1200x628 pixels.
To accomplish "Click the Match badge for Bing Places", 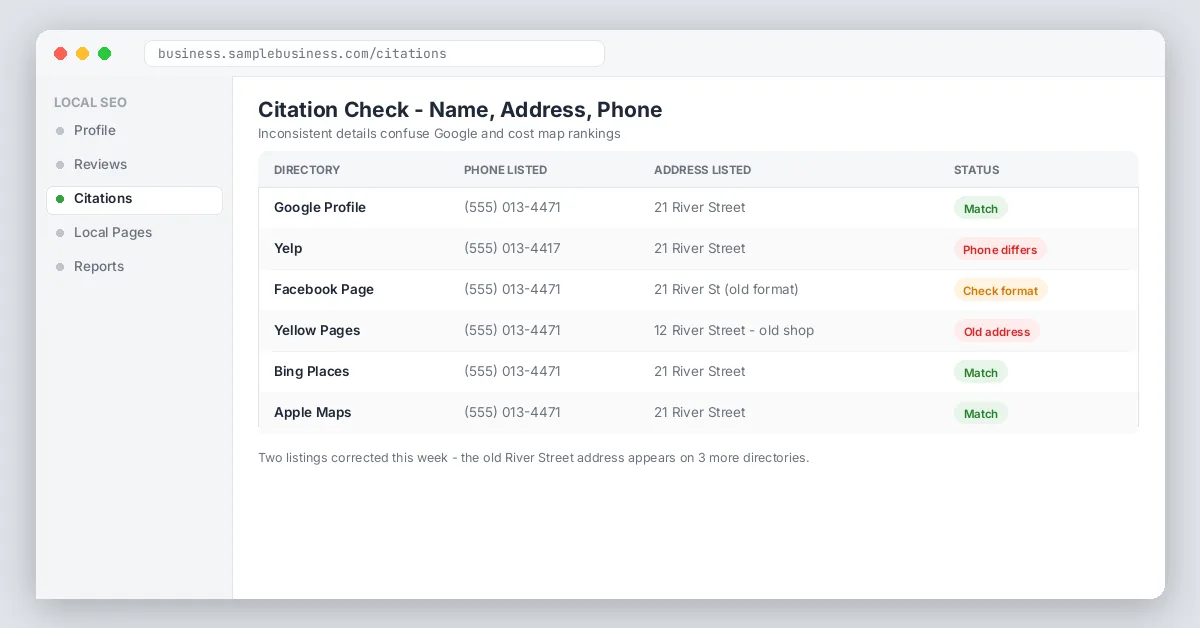I will click(981, 373).
